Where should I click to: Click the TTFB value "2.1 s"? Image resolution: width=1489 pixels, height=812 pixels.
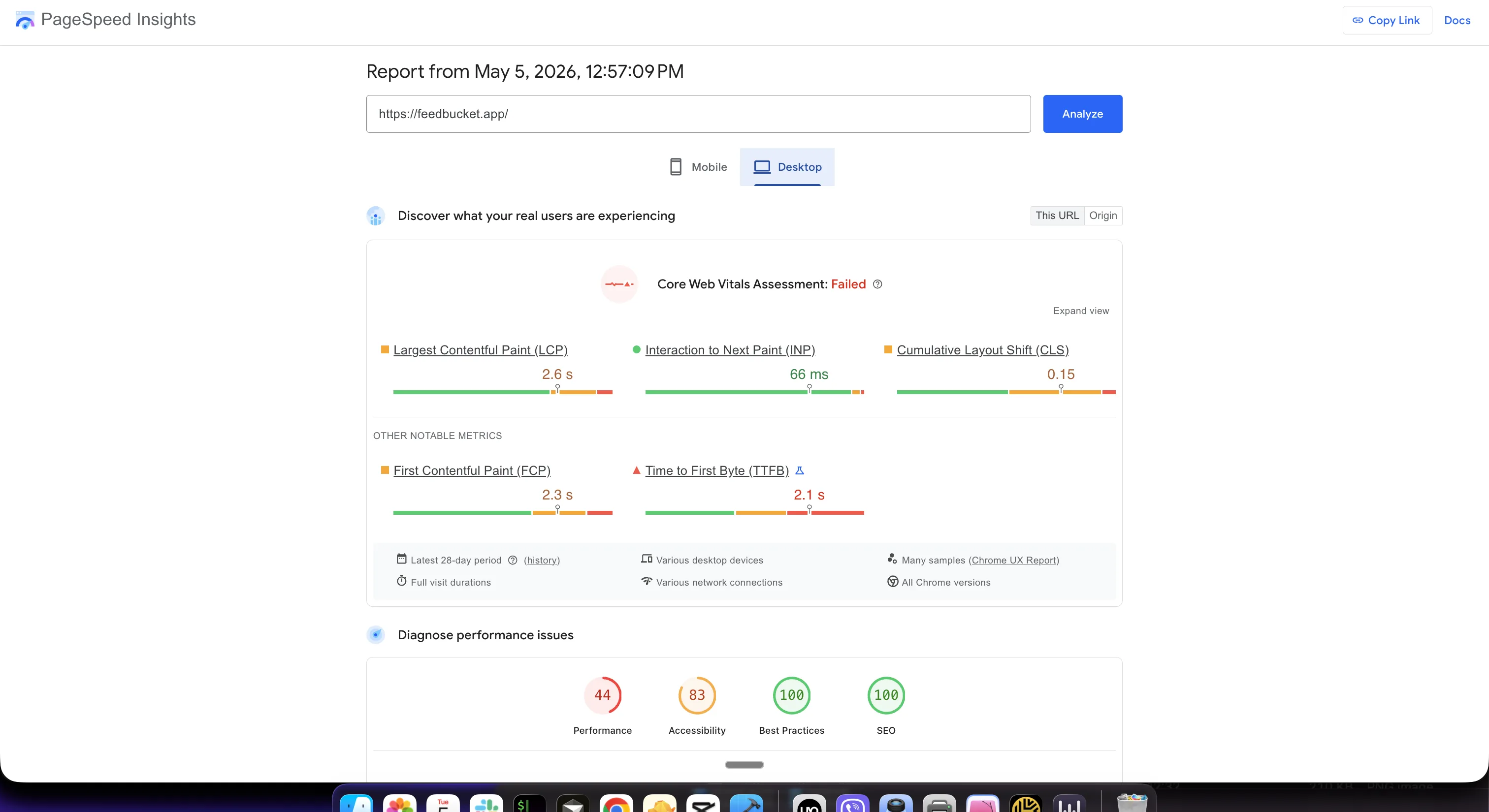(809, 495)
